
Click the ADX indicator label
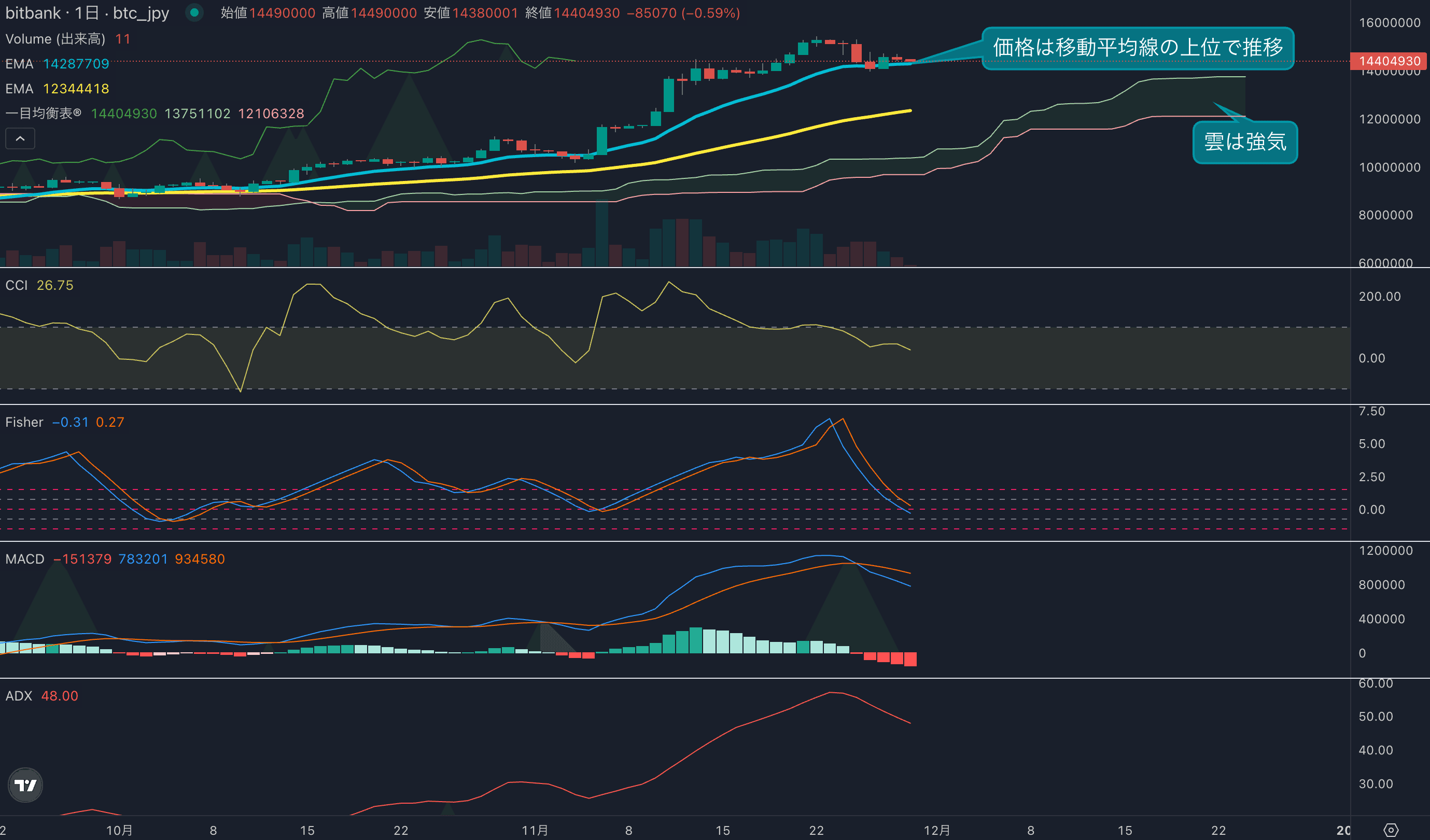coord(19,695)
